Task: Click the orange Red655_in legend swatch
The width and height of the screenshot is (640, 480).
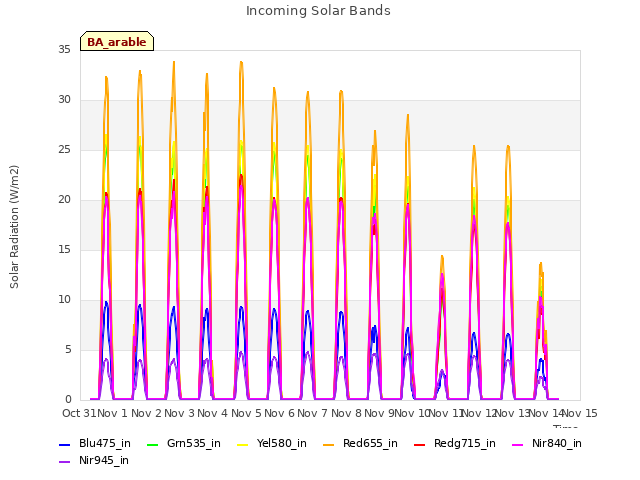Action: [329, 444]
